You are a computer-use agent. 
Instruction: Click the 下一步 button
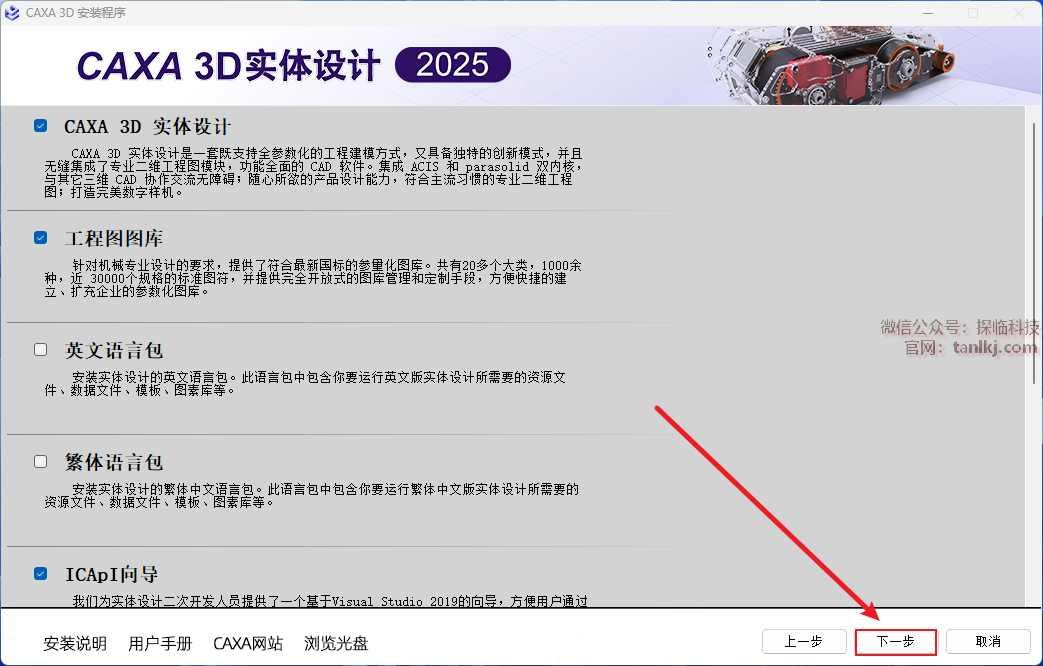point(895,642)
